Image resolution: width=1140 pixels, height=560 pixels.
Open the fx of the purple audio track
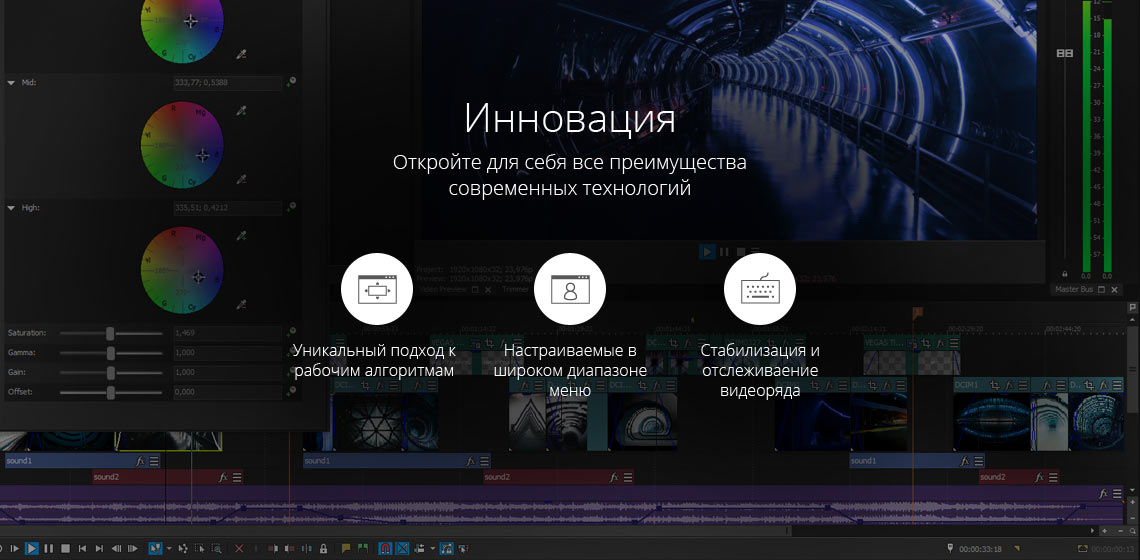(x=1104, y=493)
